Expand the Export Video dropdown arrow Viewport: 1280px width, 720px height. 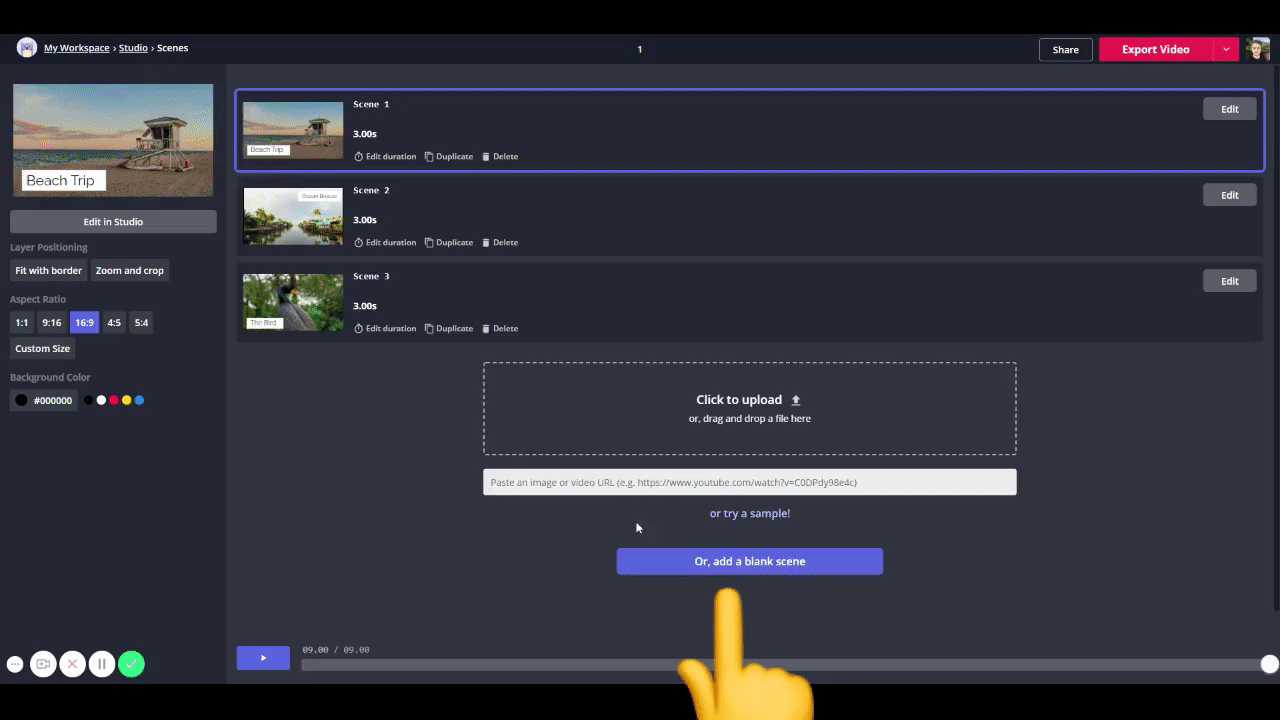(1226, 49)
